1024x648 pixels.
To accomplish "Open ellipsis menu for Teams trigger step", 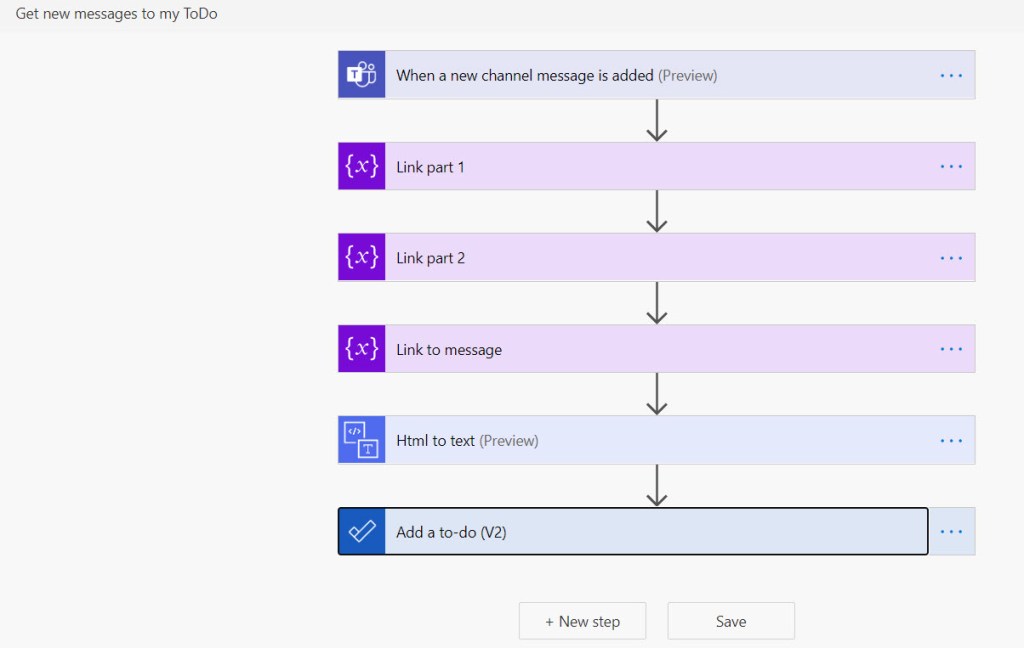I will click(951, 75).
